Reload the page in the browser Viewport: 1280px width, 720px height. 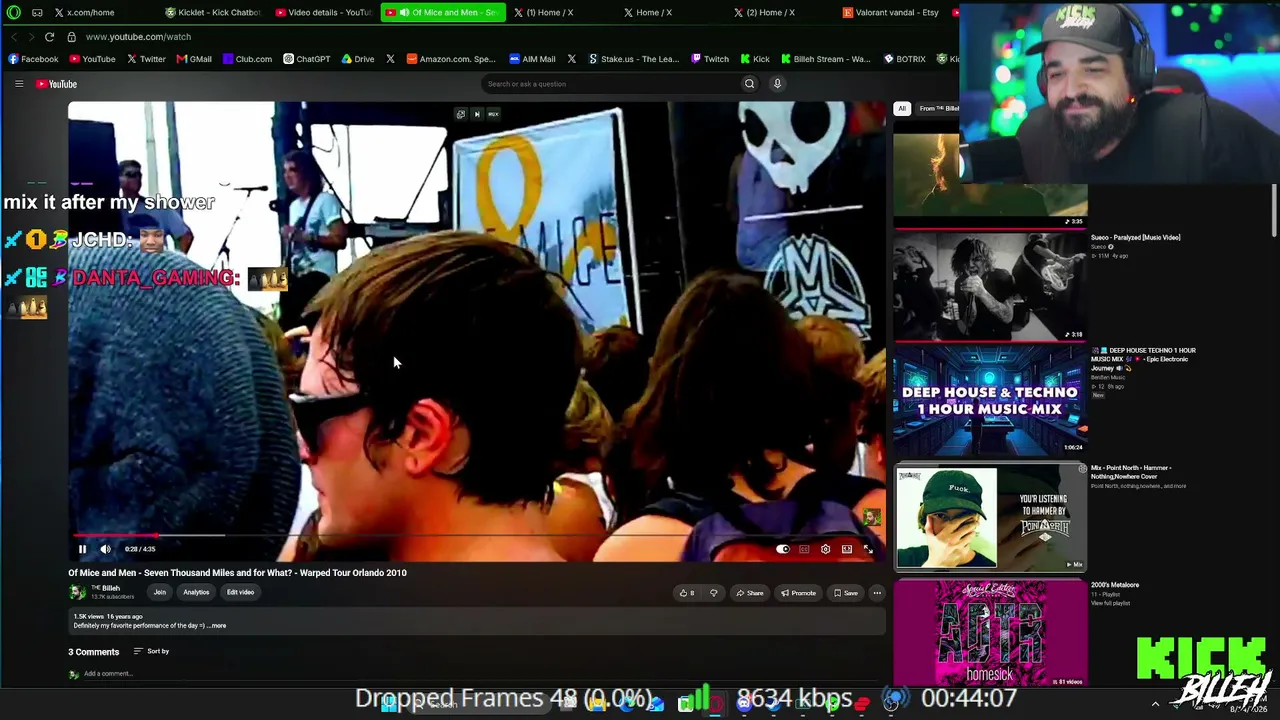(x=49, y=37)
